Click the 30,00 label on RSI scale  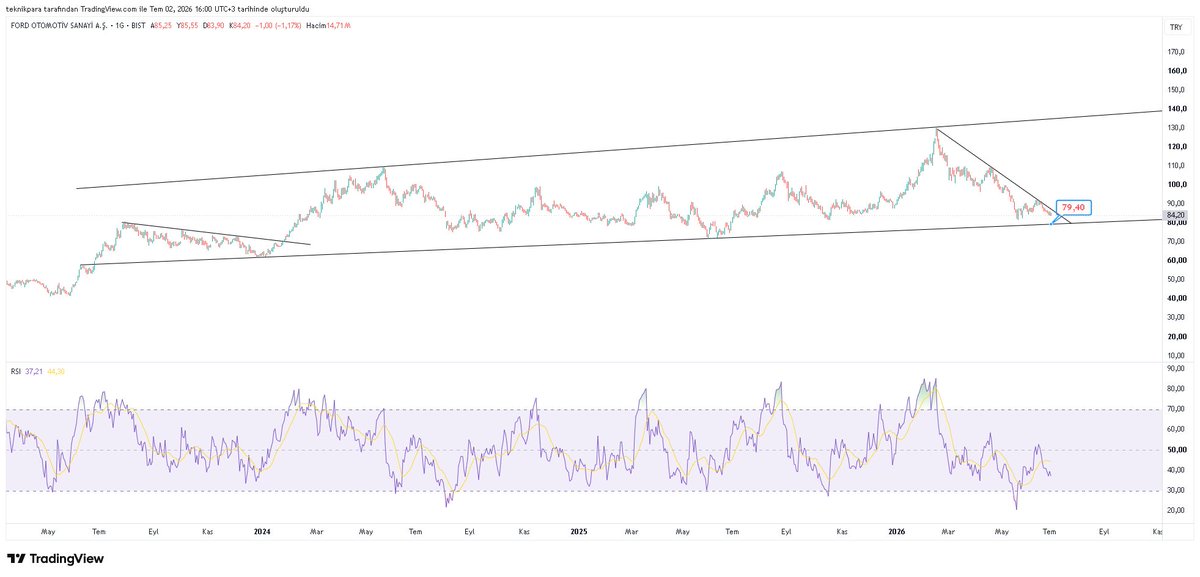(1175, 490)
